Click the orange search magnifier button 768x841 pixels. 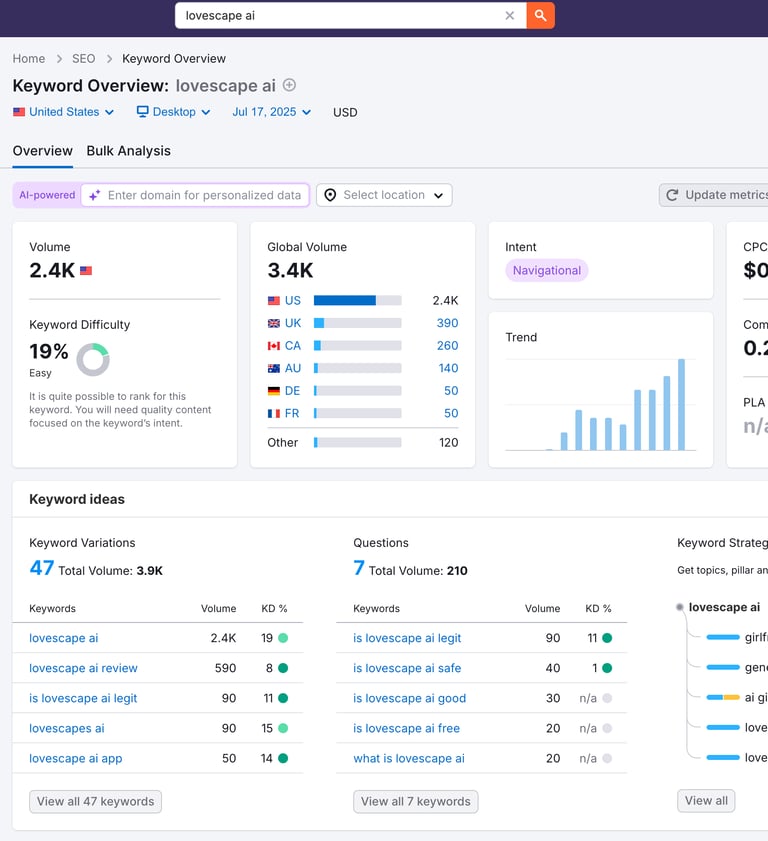[540, 16]
